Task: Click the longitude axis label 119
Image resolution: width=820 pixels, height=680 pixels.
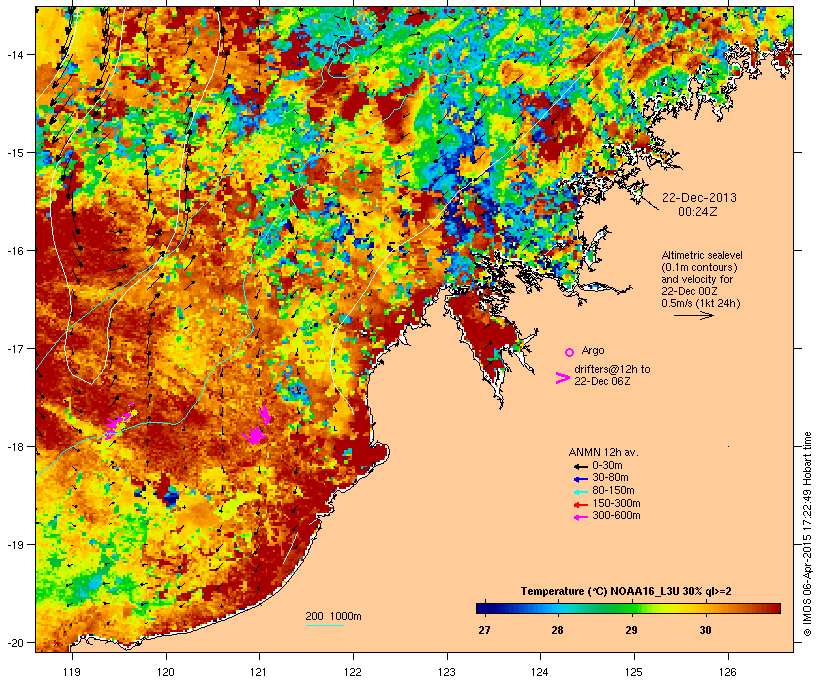Action: [x=72, y=672]
